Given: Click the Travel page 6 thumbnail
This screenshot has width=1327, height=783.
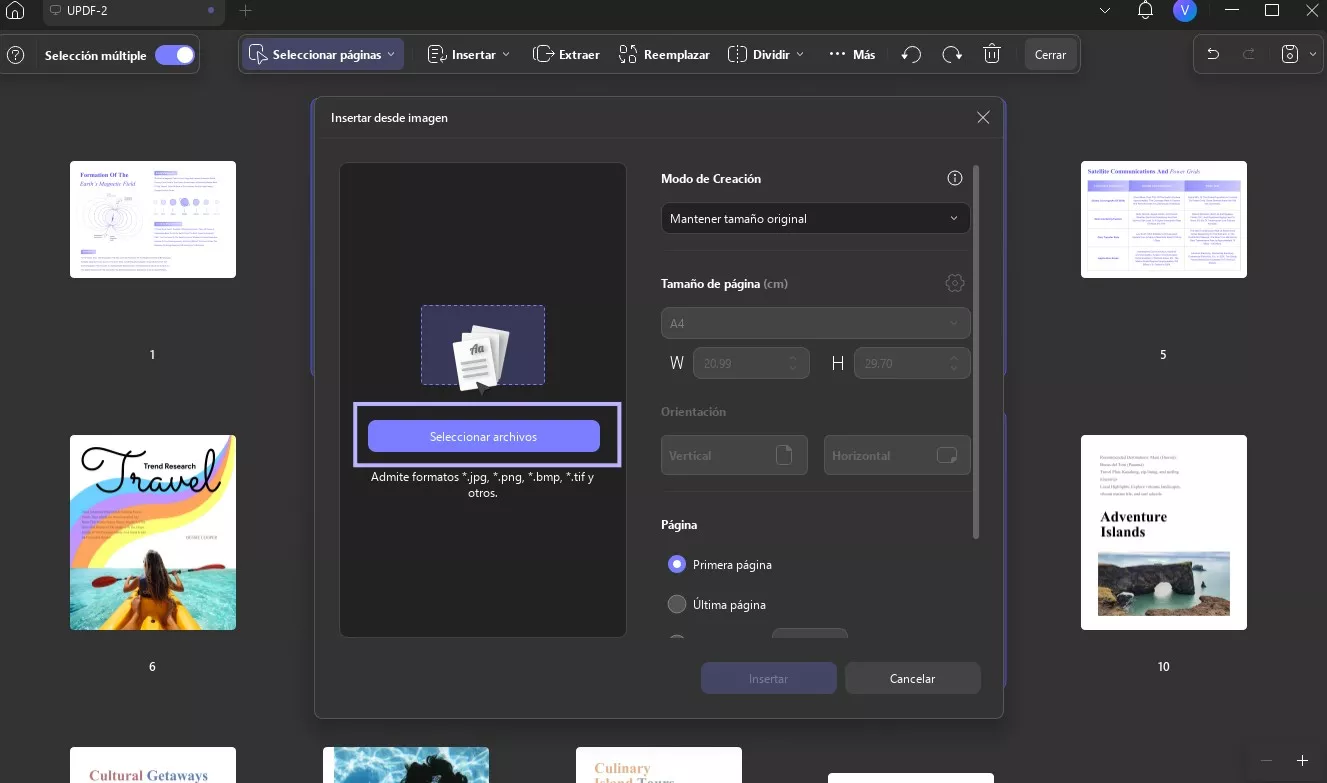Looking at the screenshot, I should tap(153, 532).
